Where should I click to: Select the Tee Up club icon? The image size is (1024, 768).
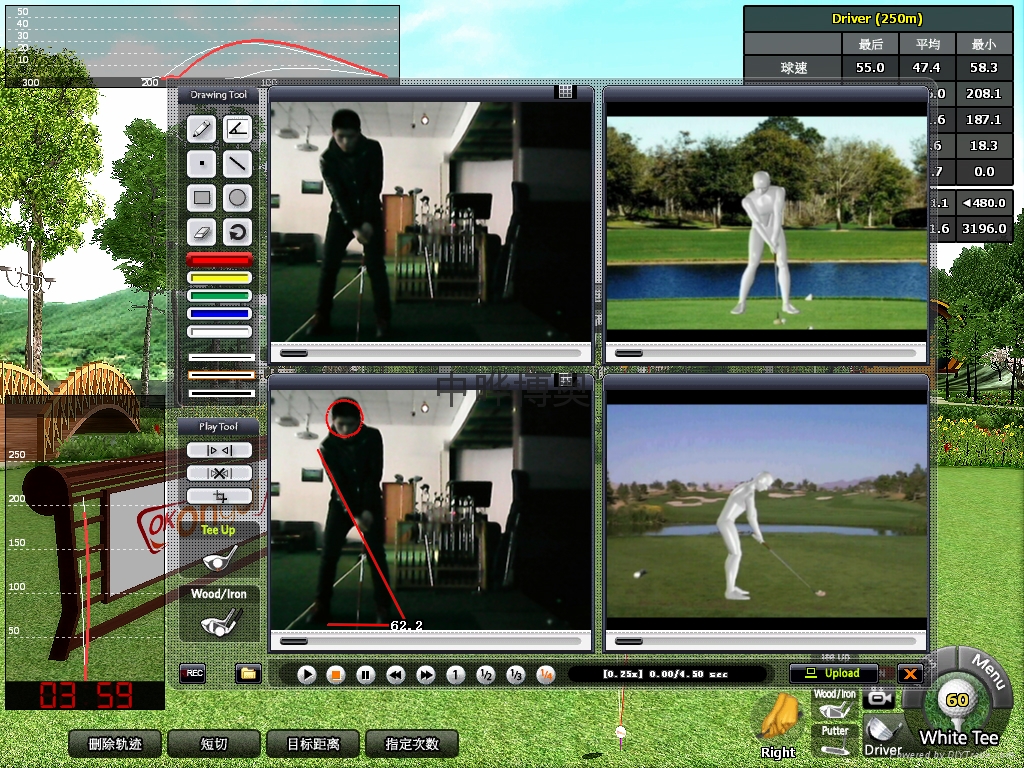(x=219, y=560)
